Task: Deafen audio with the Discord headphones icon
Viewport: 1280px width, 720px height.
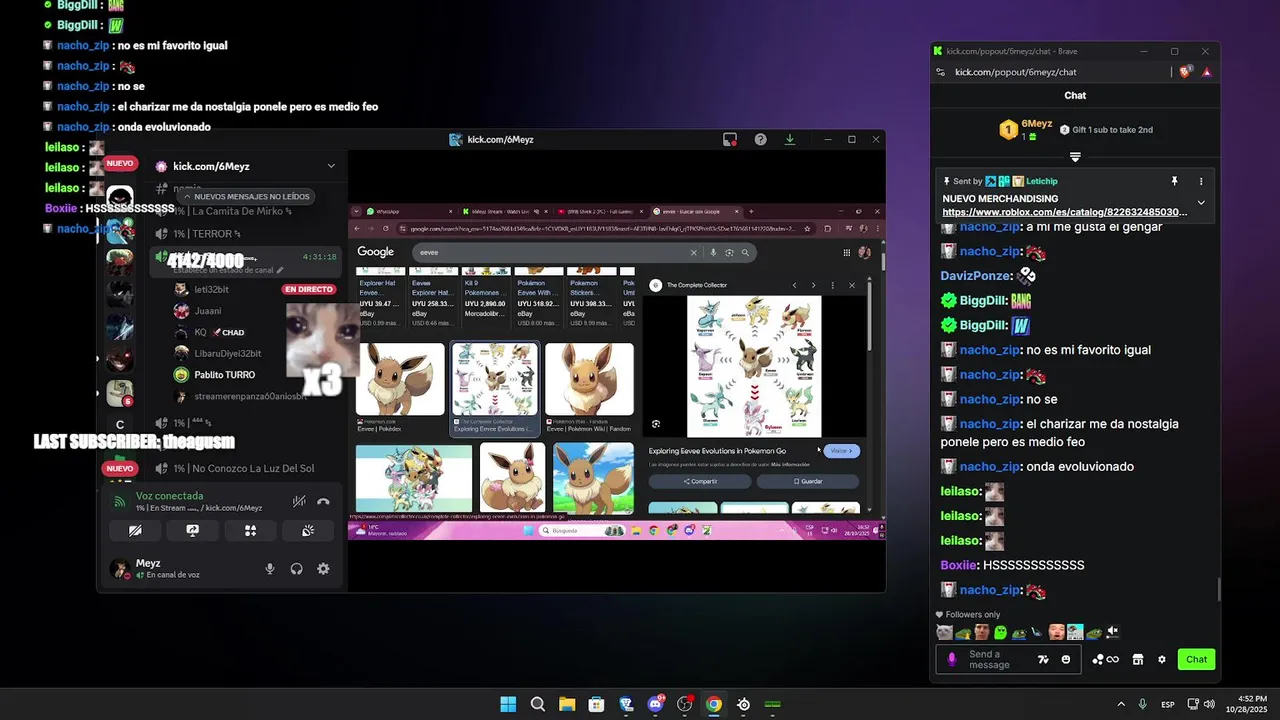Action: pyautogui.click(x=297, y=569)
